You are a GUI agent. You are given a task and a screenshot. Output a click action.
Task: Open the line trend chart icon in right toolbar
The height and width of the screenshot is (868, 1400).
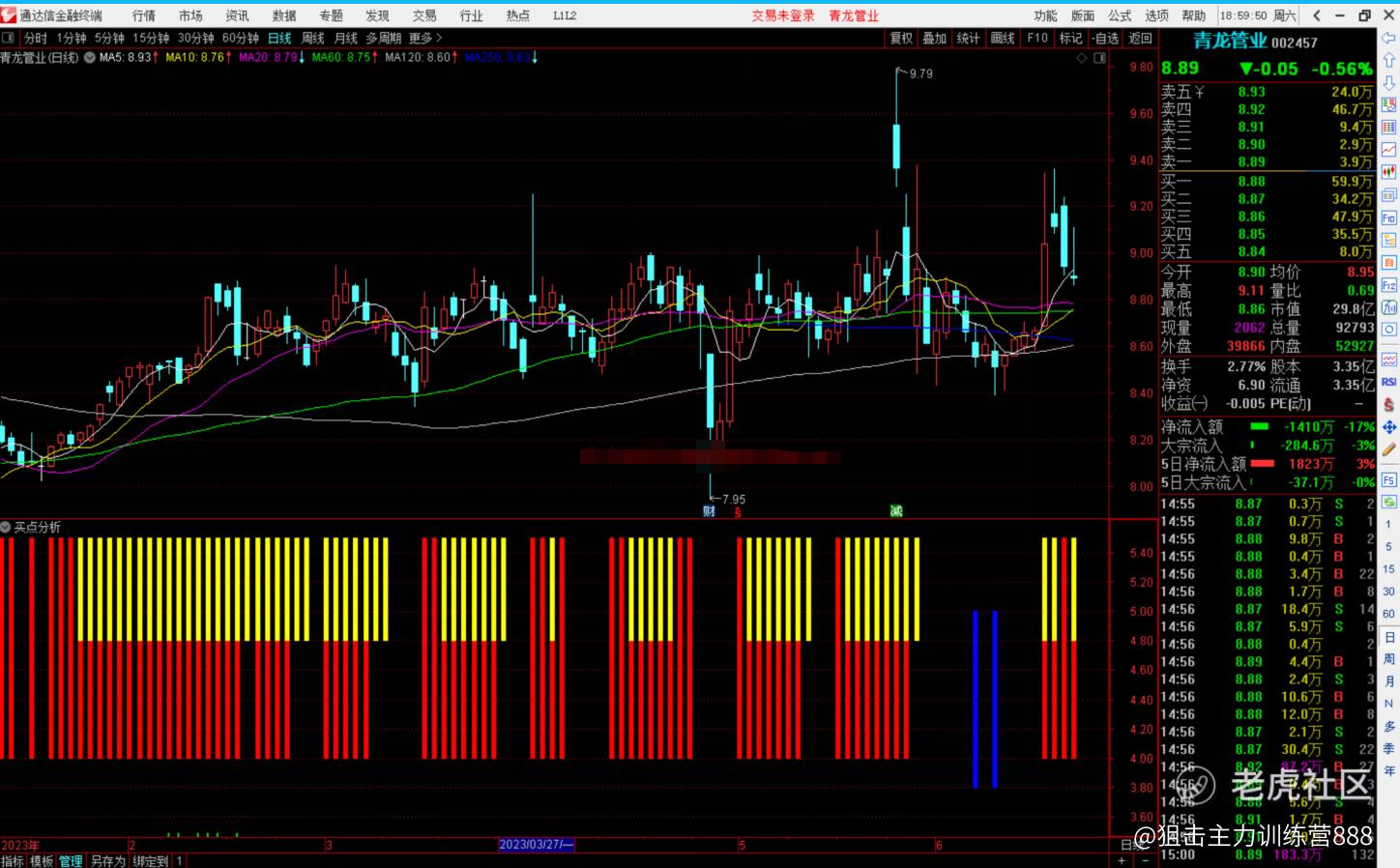point(1389,150)
